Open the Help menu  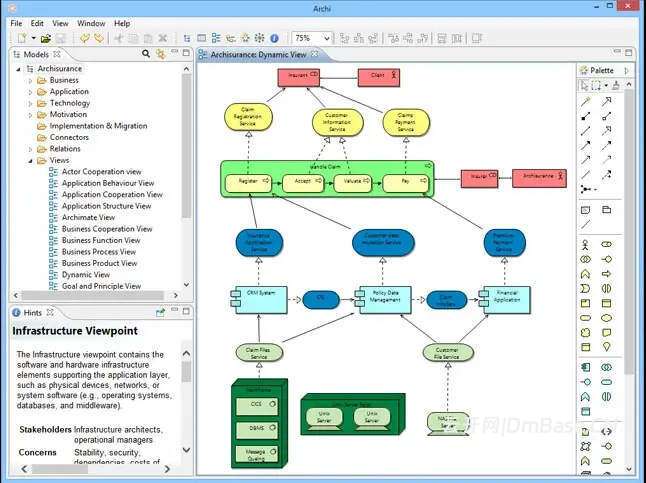[122, 23]
